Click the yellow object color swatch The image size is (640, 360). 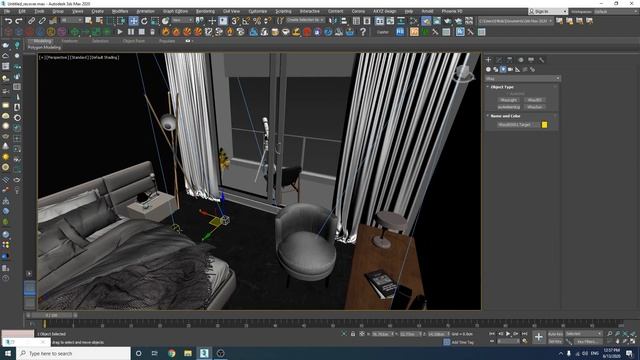(x=544, y=124)
